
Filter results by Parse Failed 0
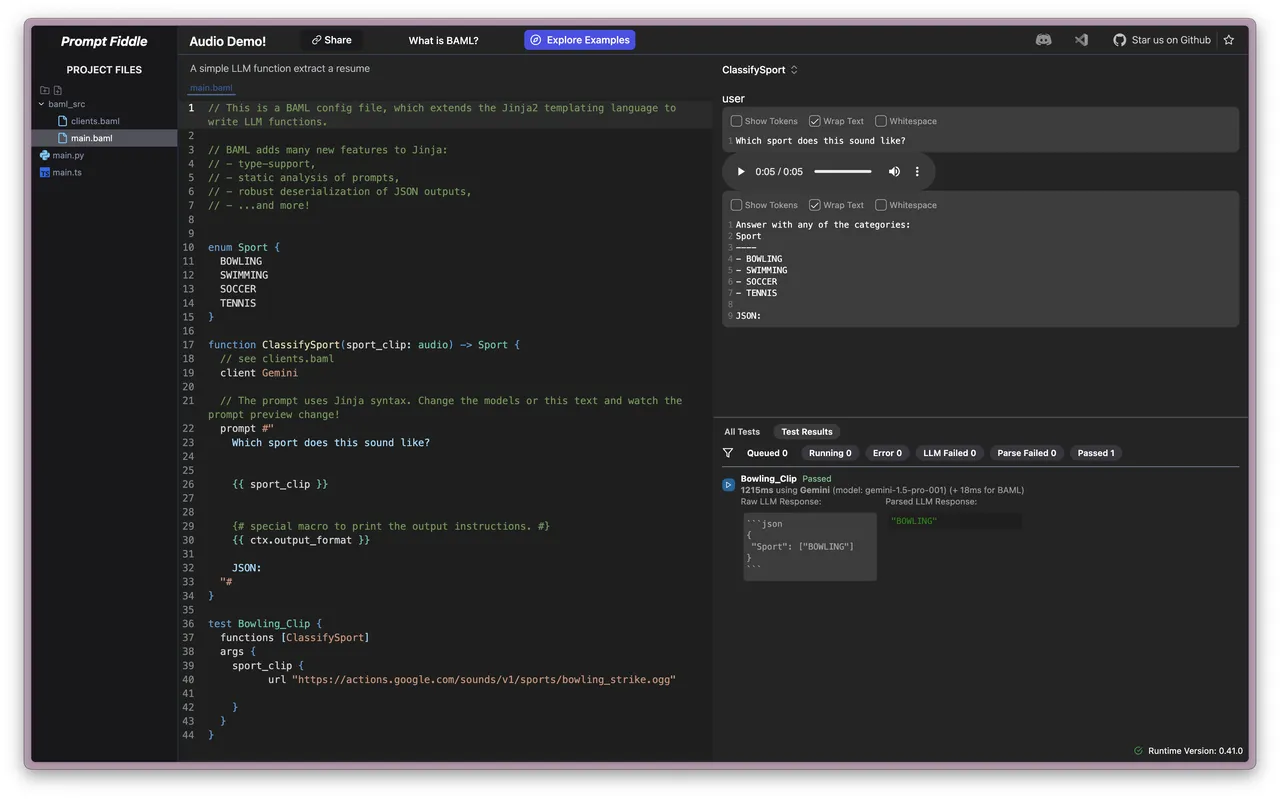pos(1026,453)
